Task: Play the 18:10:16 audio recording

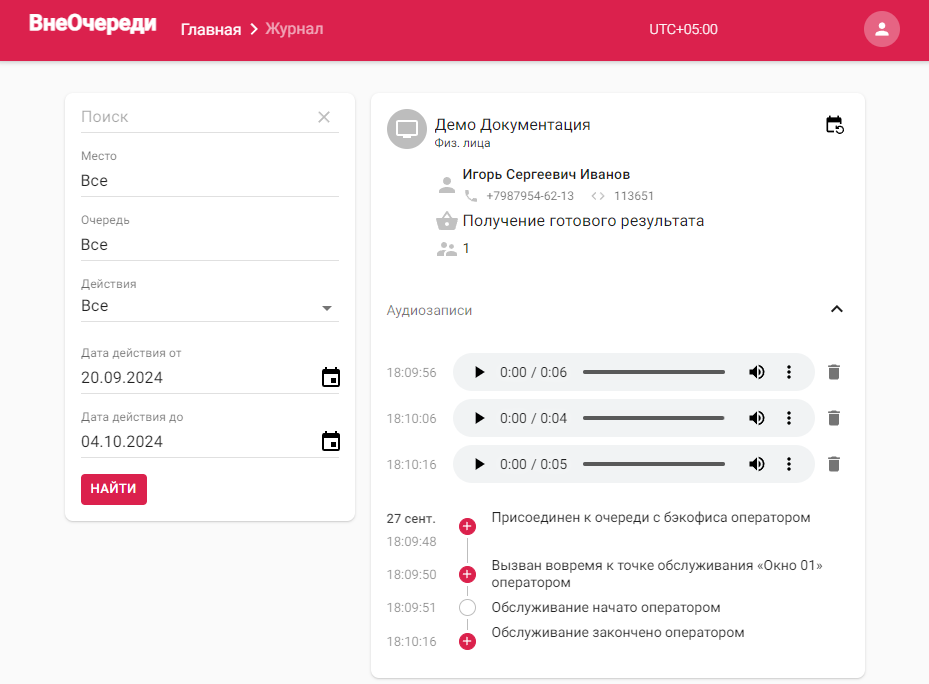Action: tap(479, 464)
